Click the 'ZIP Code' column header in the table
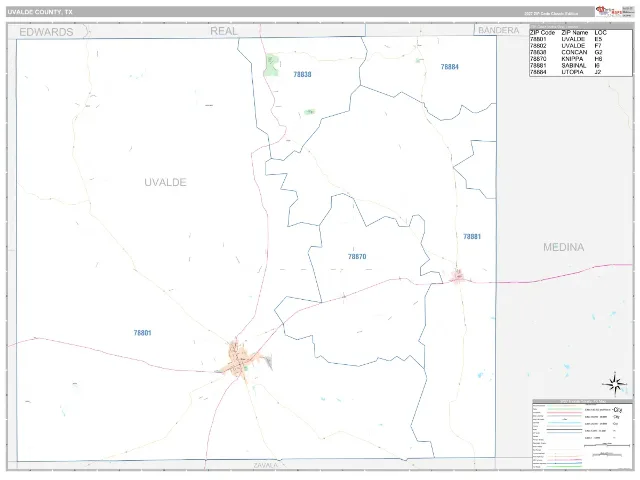The image size is (640, 480). (x=542, y=33)
